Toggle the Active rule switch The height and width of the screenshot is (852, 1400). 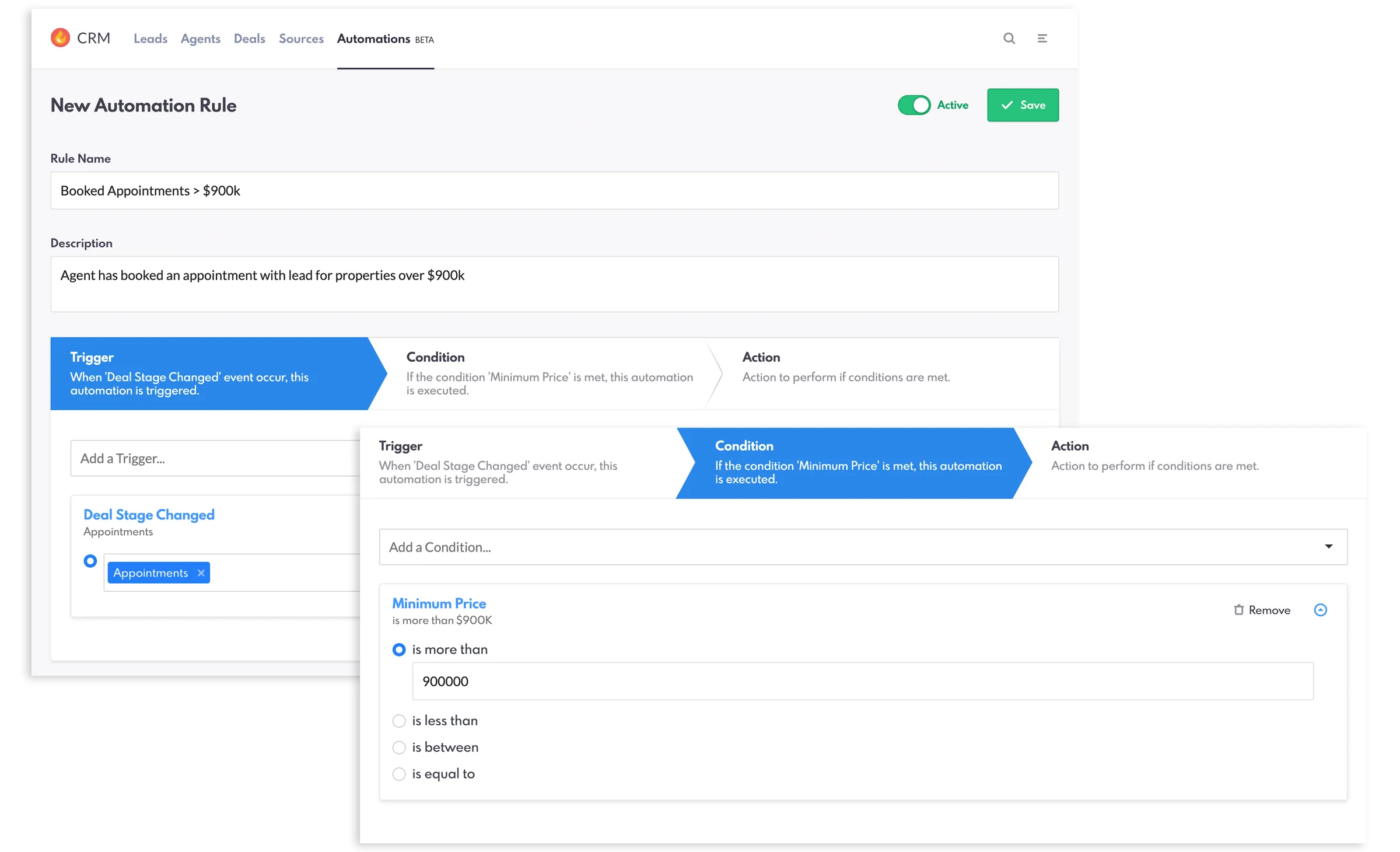pos(914,105)
